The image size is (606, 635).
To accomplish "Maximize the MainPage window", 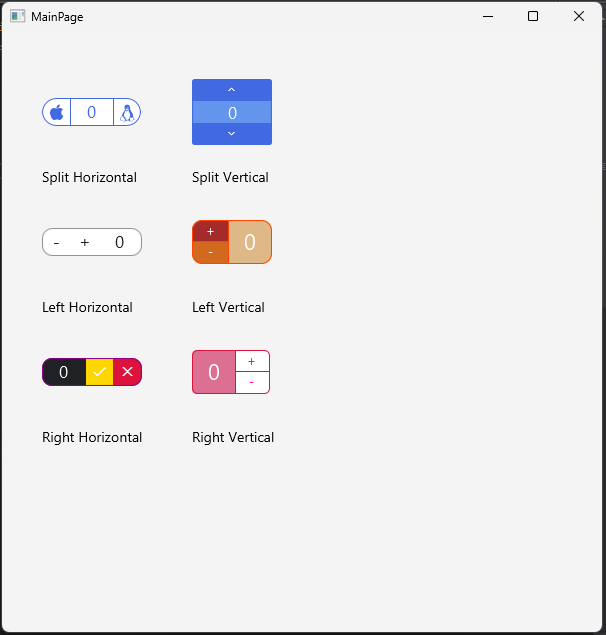I will 533,16.
